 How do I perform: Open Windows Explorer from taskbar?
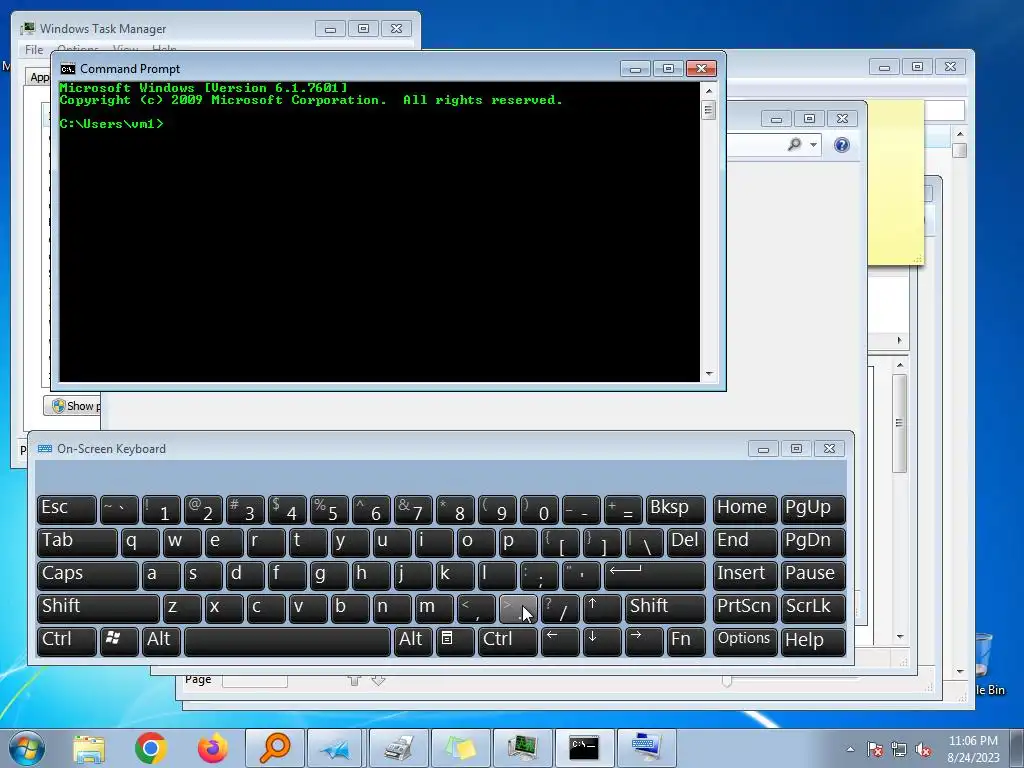(89, 748)
